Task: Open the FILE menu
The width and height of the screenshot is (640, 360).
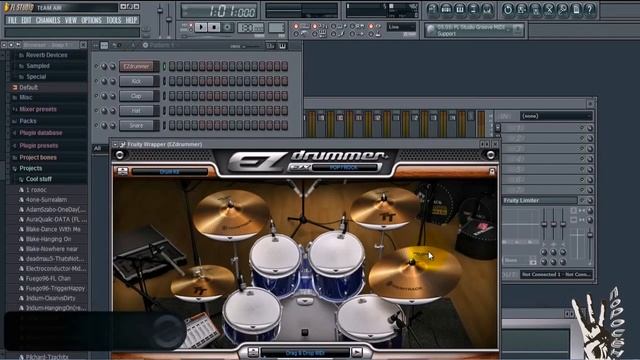Action: tap(13, 20)
